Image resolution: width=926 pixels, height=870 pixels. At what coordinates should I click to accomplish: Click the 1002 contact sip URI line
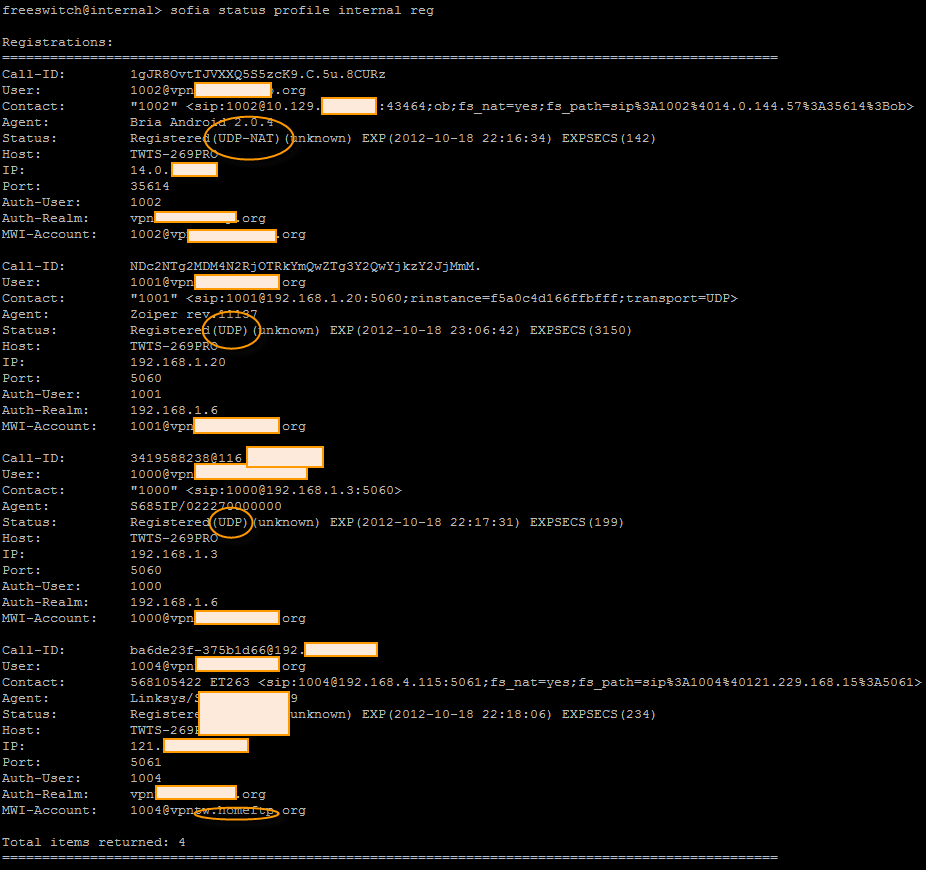pyautogui.click(x=521, y=106)
